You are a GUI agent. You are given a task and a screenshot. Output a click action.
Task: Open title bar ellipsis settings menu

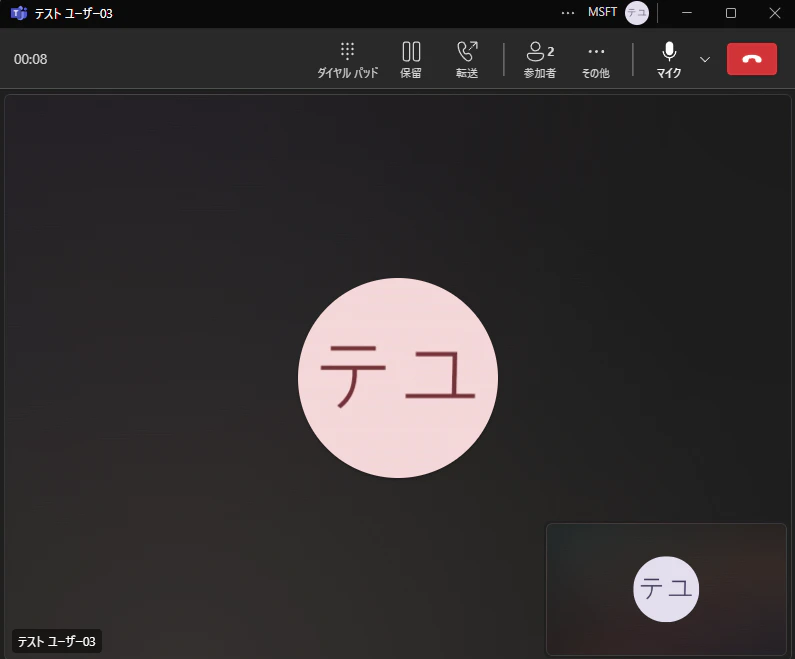[x=568, y=13]
